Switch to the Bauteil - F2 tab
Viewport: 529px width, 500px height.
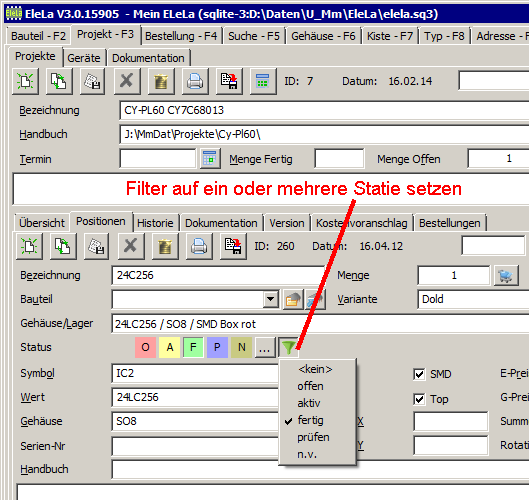pos(38,36)
